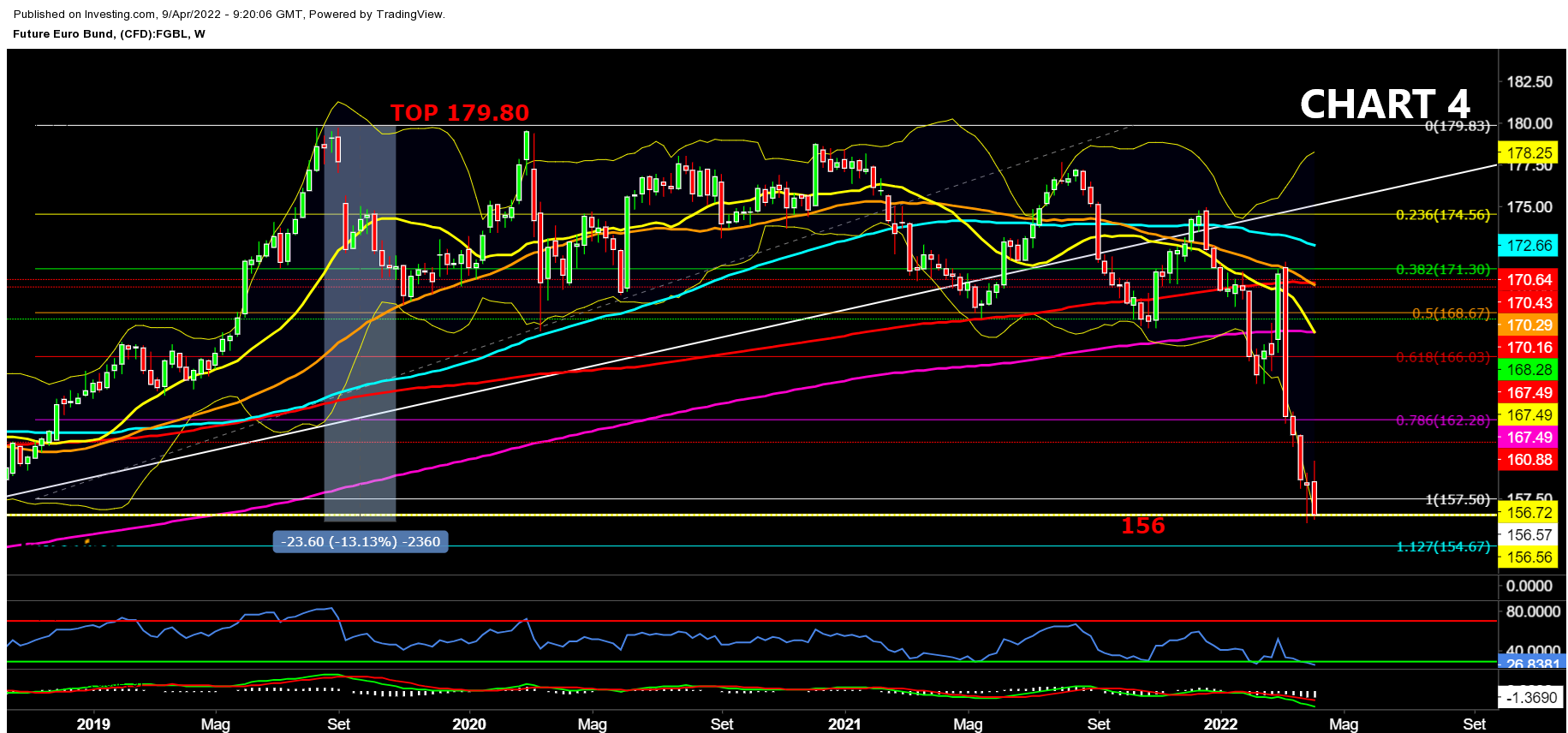
Task: Click the yellow 156.56 price tag
Action: 1529,557
